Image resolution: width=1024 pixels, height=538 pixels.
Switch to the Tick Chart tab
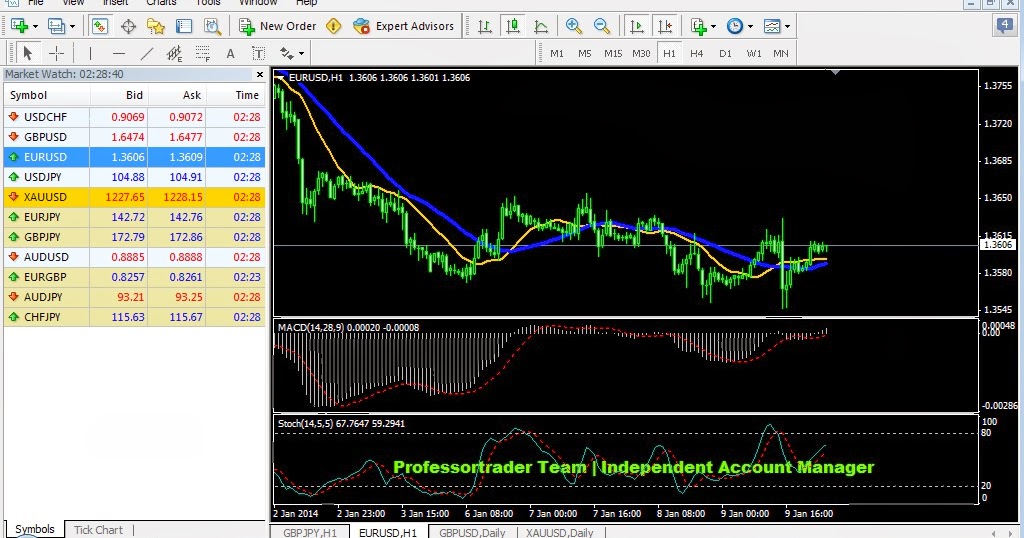[98, 530]
